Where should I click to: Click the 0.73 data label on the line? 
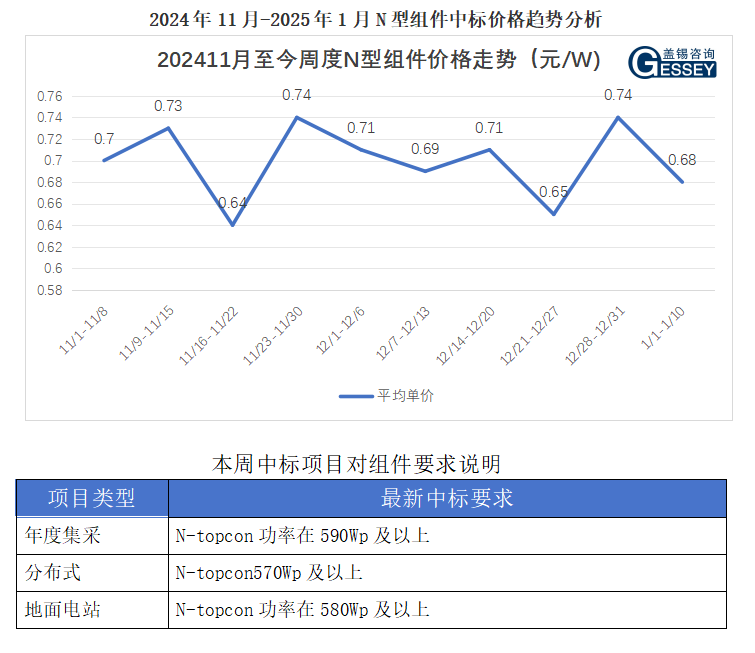[167, 106]
